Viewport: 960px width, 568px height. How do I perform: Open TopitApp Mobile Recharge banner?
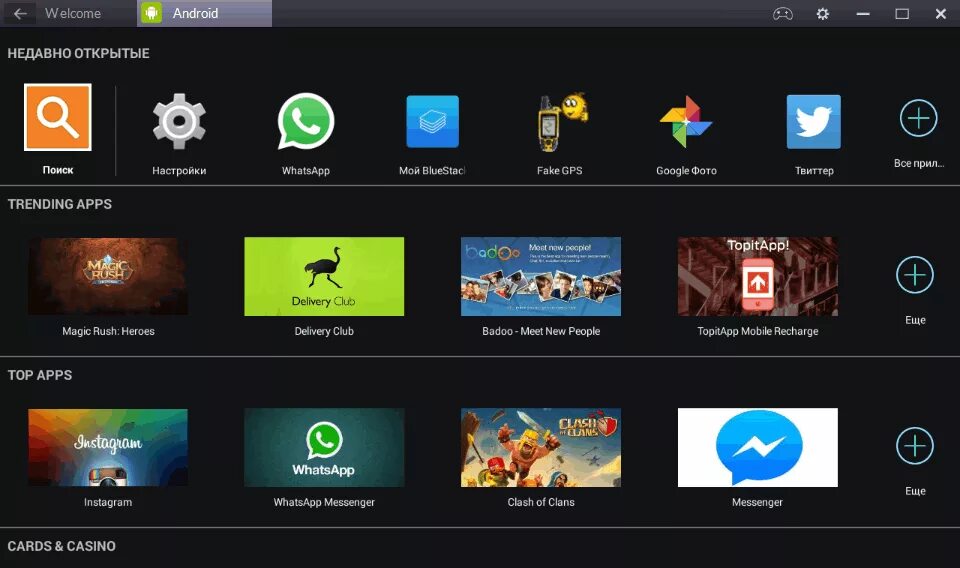757,277
